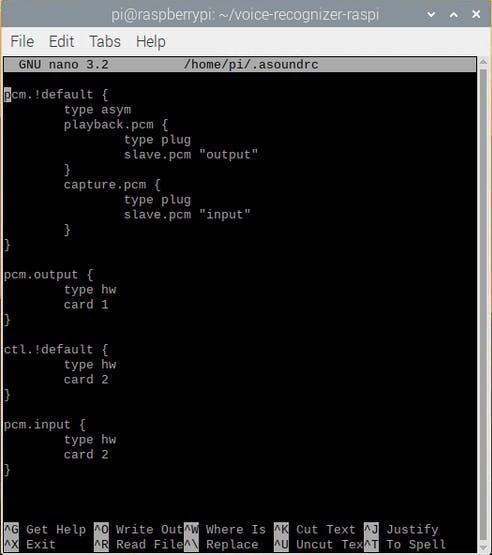The height and width of the screenshot is (555, 492).
Task: Open the File menu
Action: click(x=22, y=41)
